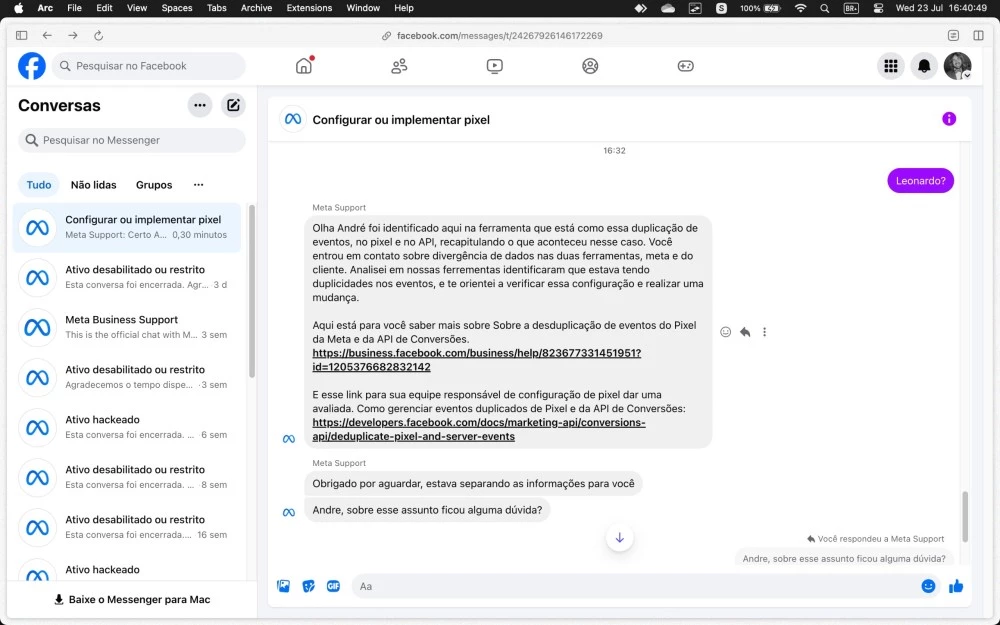The height and width of the screenshot is (625, 1000).
Task: Open emoji picker in message box
Action: pos(928,586)
